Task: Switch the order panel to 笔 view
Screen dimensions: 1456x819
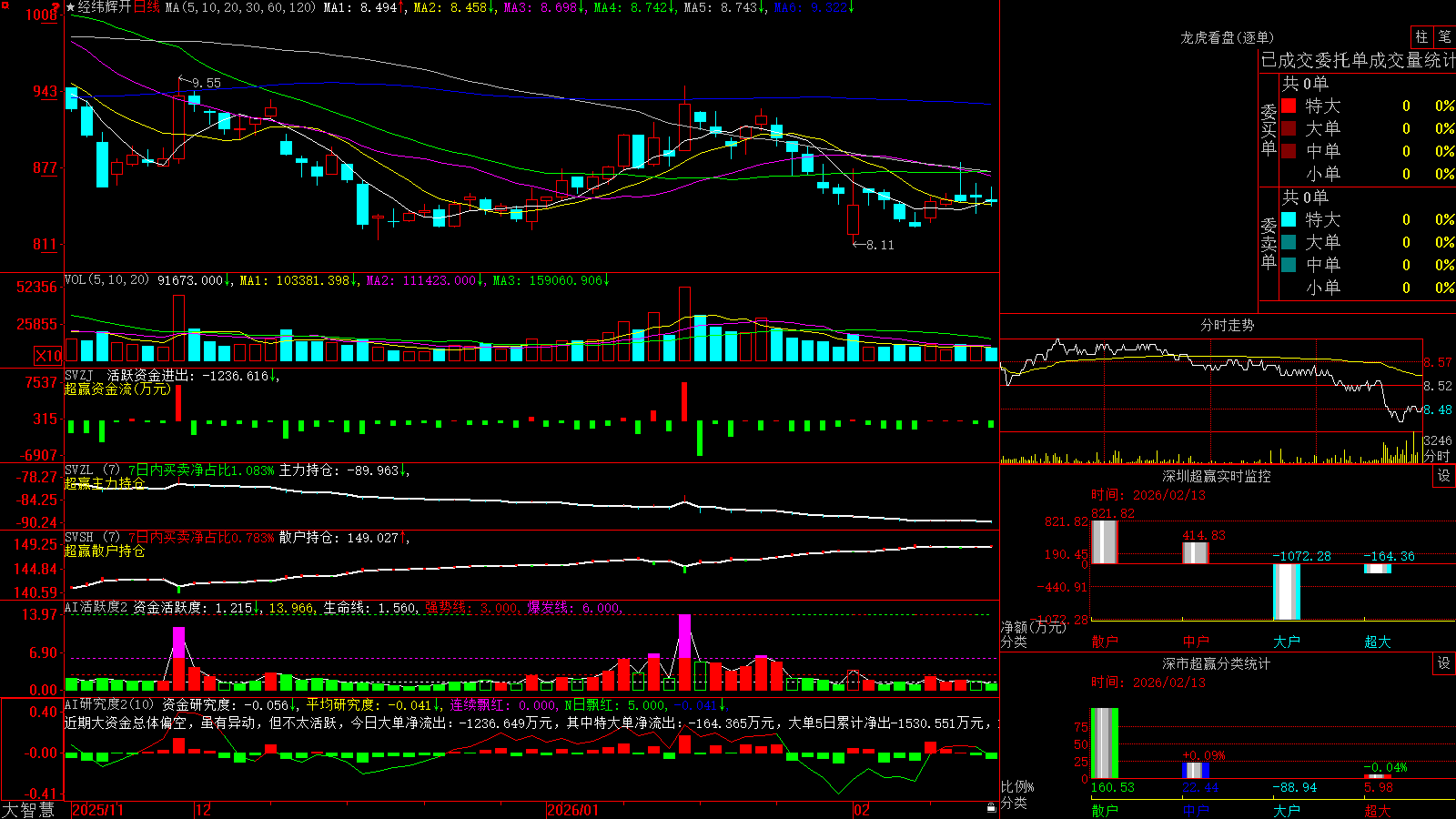Action: tap(1444, 37)
